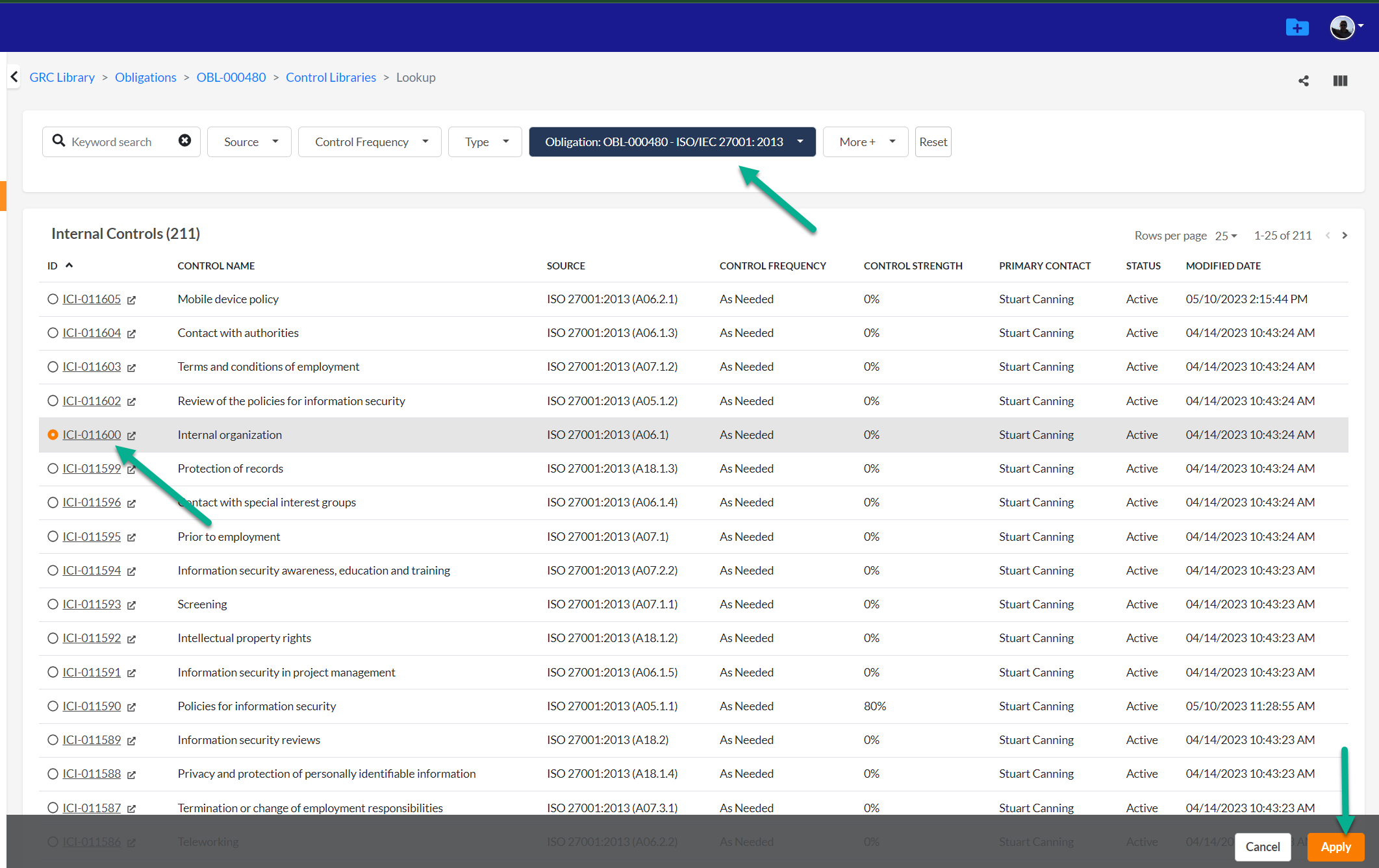Clear keyword search with the X icon
Viewport: 1379px width, 868px height.
(185, 141)
